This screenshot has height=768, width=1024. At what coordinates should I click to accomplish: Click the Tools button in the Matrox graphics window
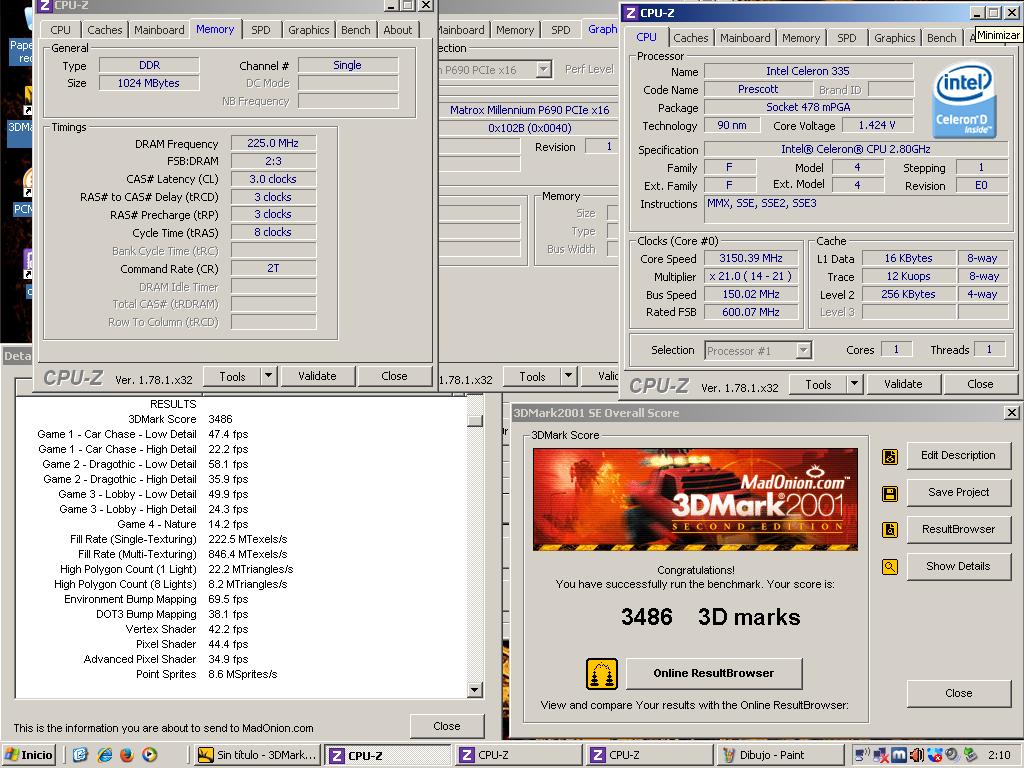click(x=532, y=376)
